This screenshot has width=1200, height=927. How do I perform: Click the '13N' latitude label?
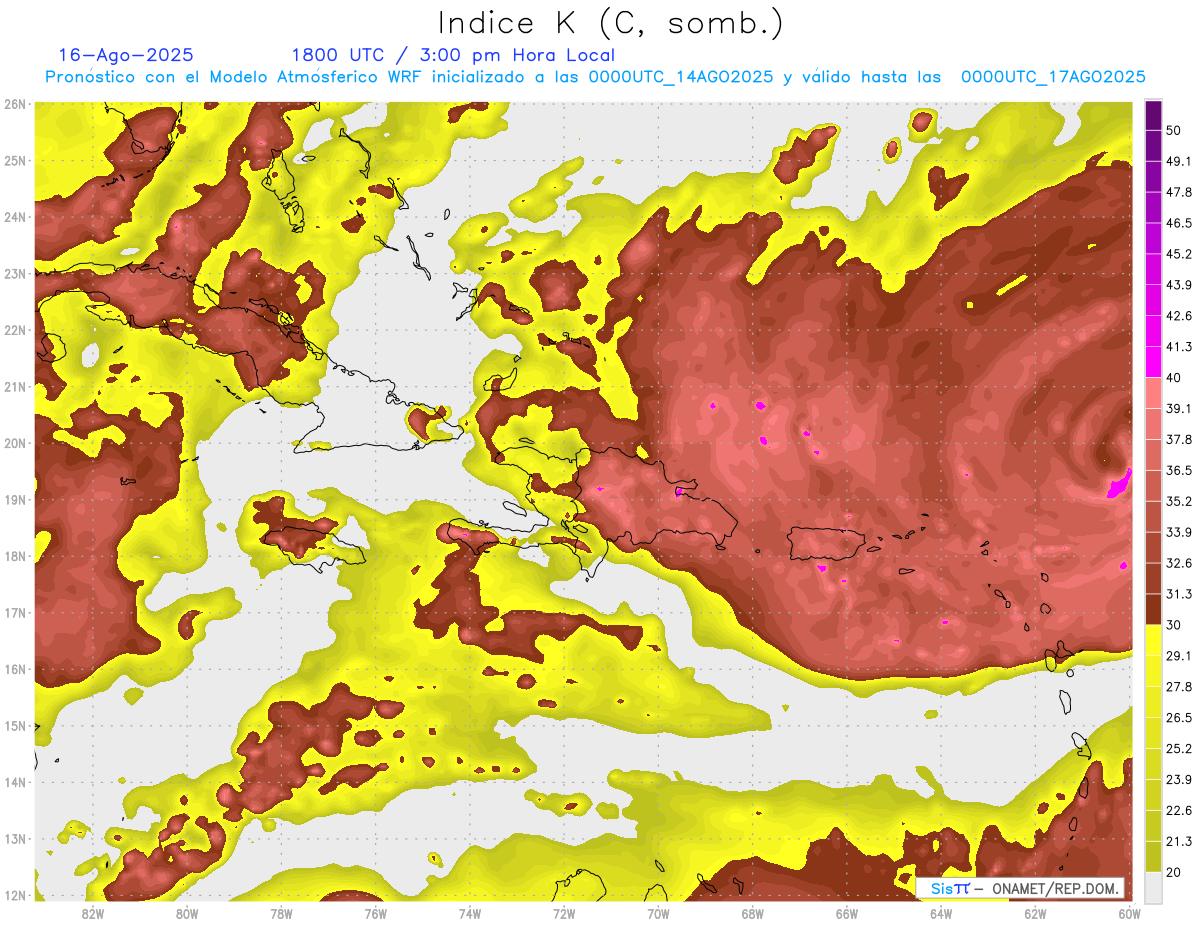coord(15,839)
